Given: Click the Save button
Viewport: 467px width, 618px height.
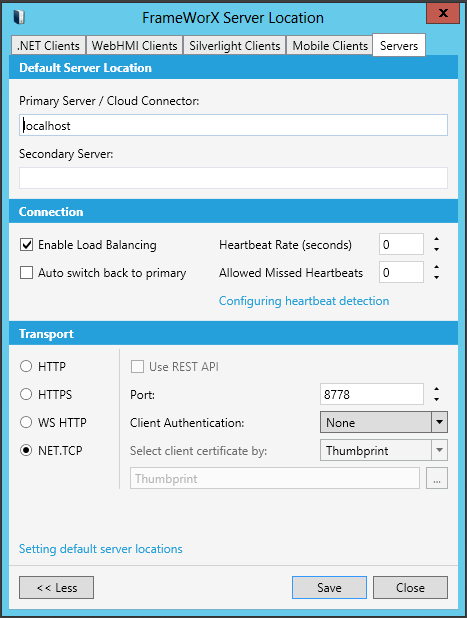Looking at the screenshot, I should 329,588.
